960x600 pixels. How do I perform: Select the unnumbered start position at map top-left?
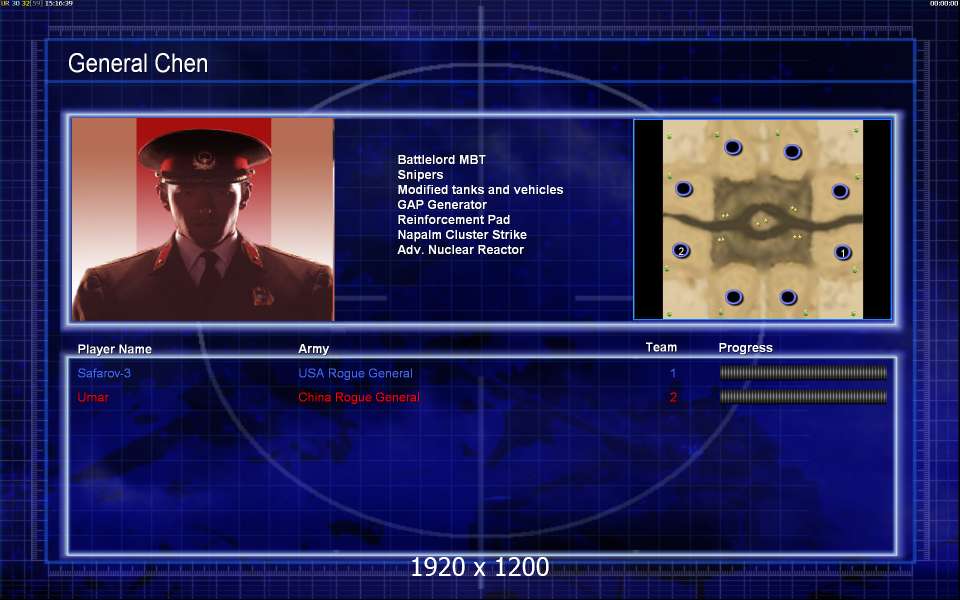(x=733, y=147)
